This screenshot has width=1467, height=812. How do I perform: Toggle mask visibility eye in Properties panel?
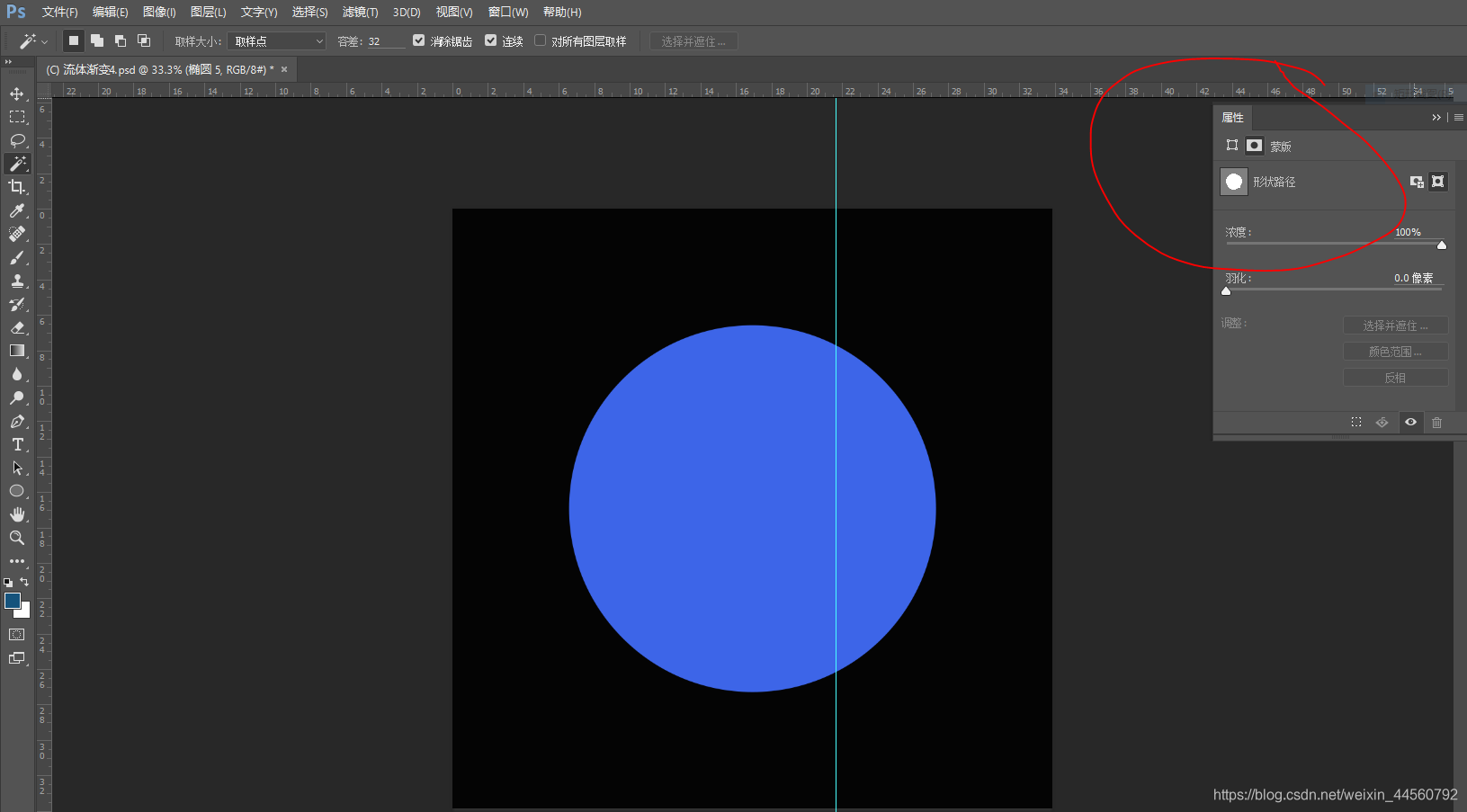point(1410,422)
